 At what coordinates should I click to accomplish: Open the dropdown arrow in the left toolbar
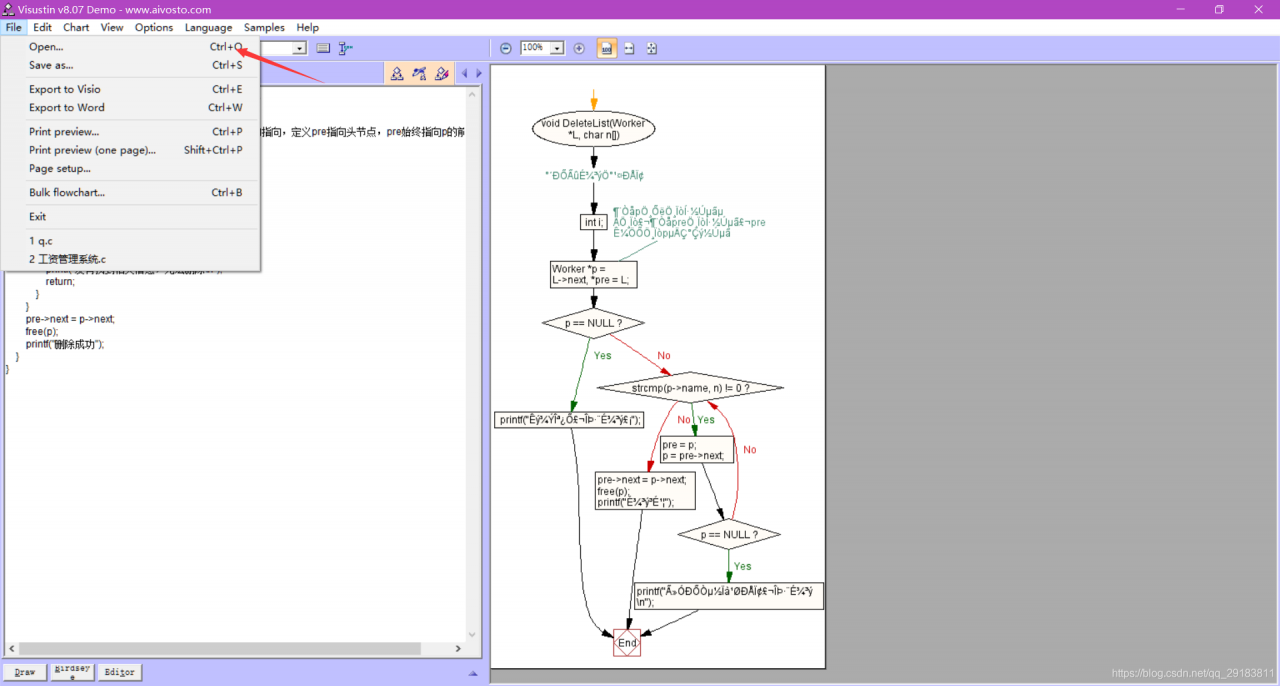coord(299,48)
